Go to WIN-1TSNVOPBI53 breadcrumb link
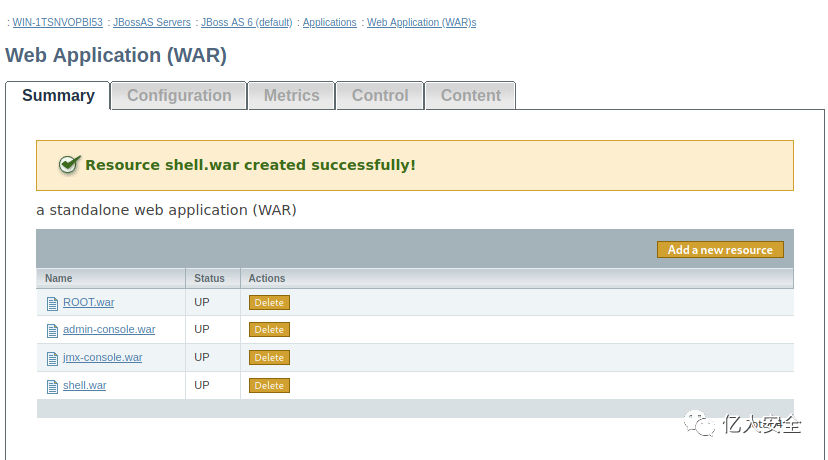The image size is (828, 460). [x=58, y=22]
